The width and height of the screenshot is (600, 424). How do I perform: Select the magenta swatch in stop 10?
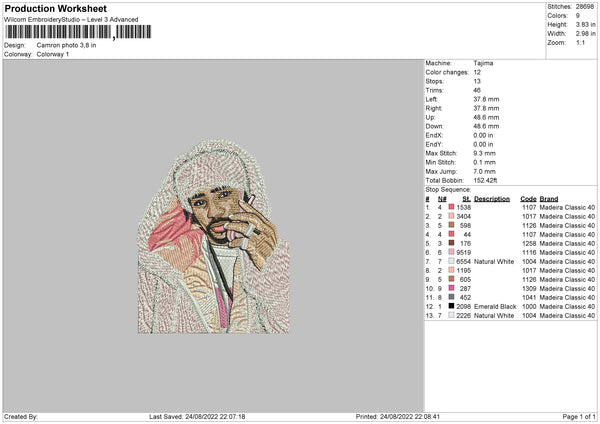451,288
